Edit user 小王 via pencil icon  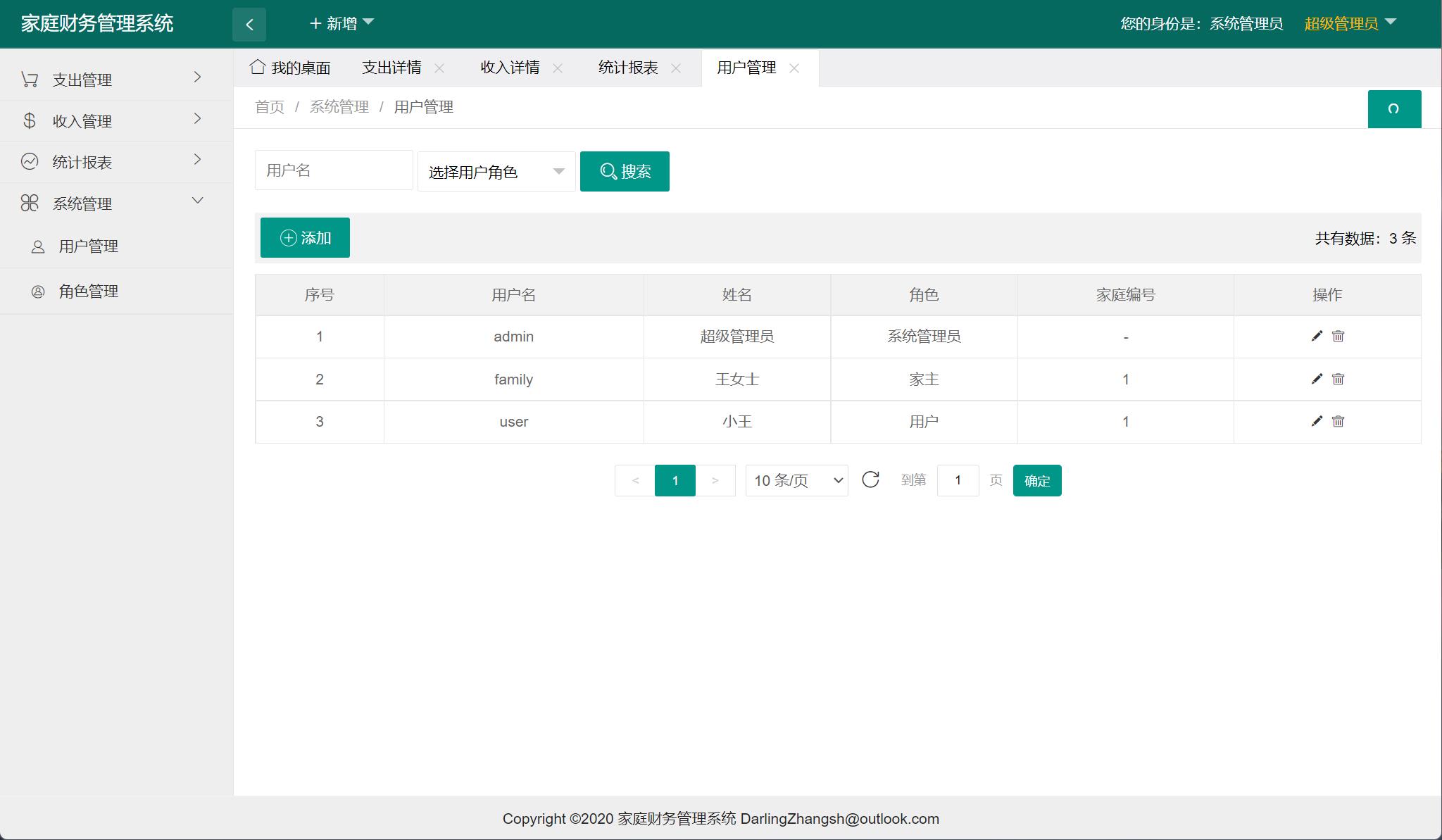point(1316,421)
